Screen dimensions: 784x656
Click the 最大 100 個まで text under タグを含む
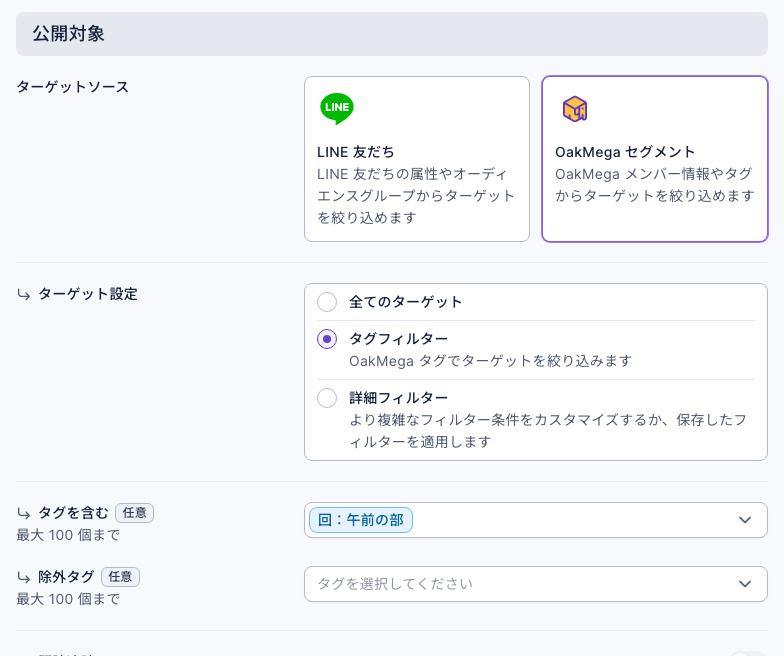click(68, 535)
